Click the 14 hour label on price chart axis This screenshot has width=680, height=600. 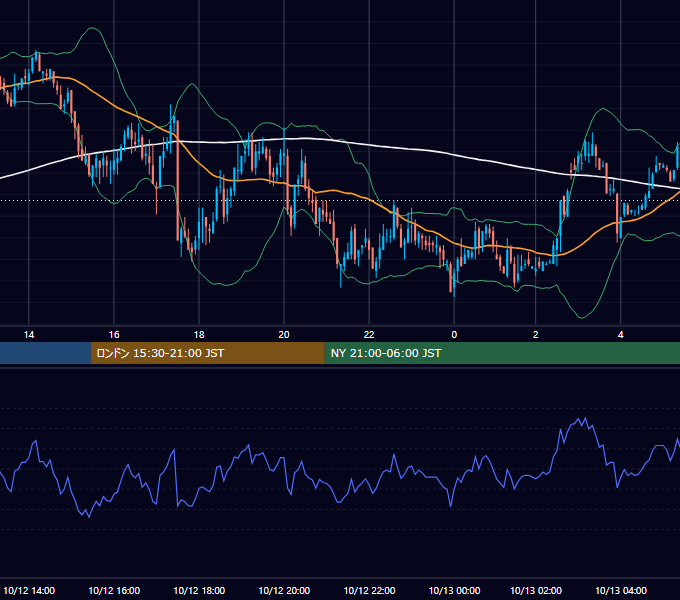pos(29,335)
